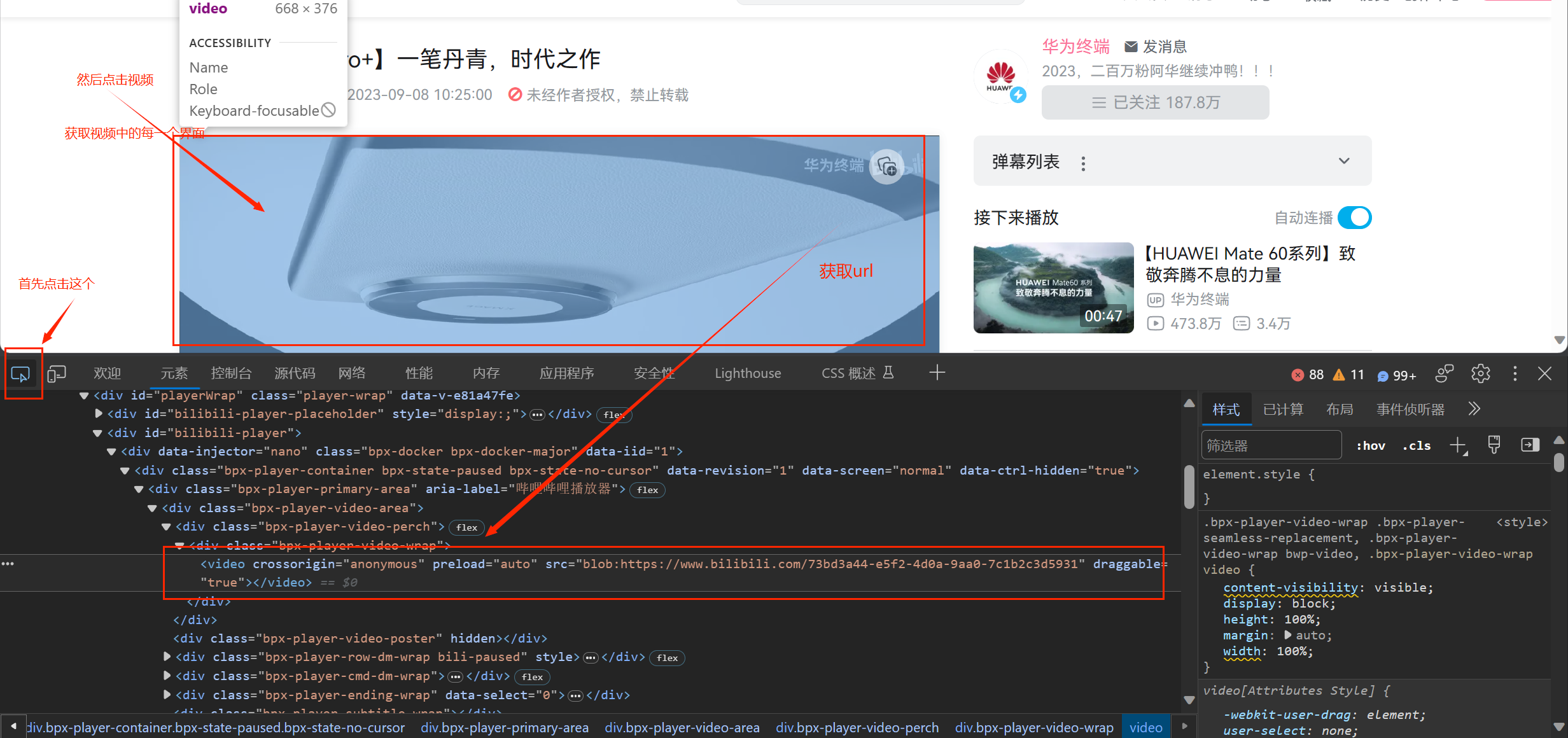Activate the inspect element picker icon

[x=20, y=374]
